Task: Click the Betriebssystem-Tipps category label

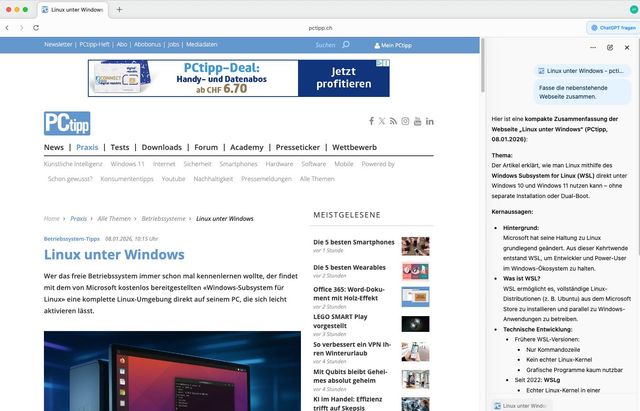Action: 71,239
